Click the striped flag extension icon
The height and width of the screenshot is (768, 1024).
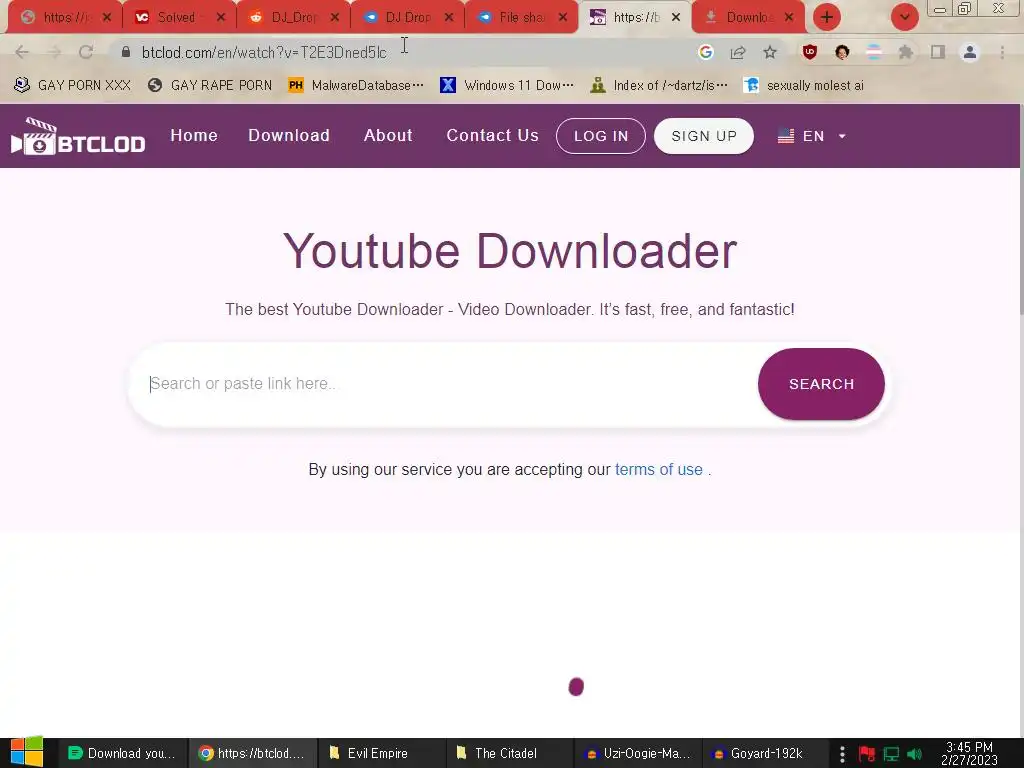pos(874,52)
